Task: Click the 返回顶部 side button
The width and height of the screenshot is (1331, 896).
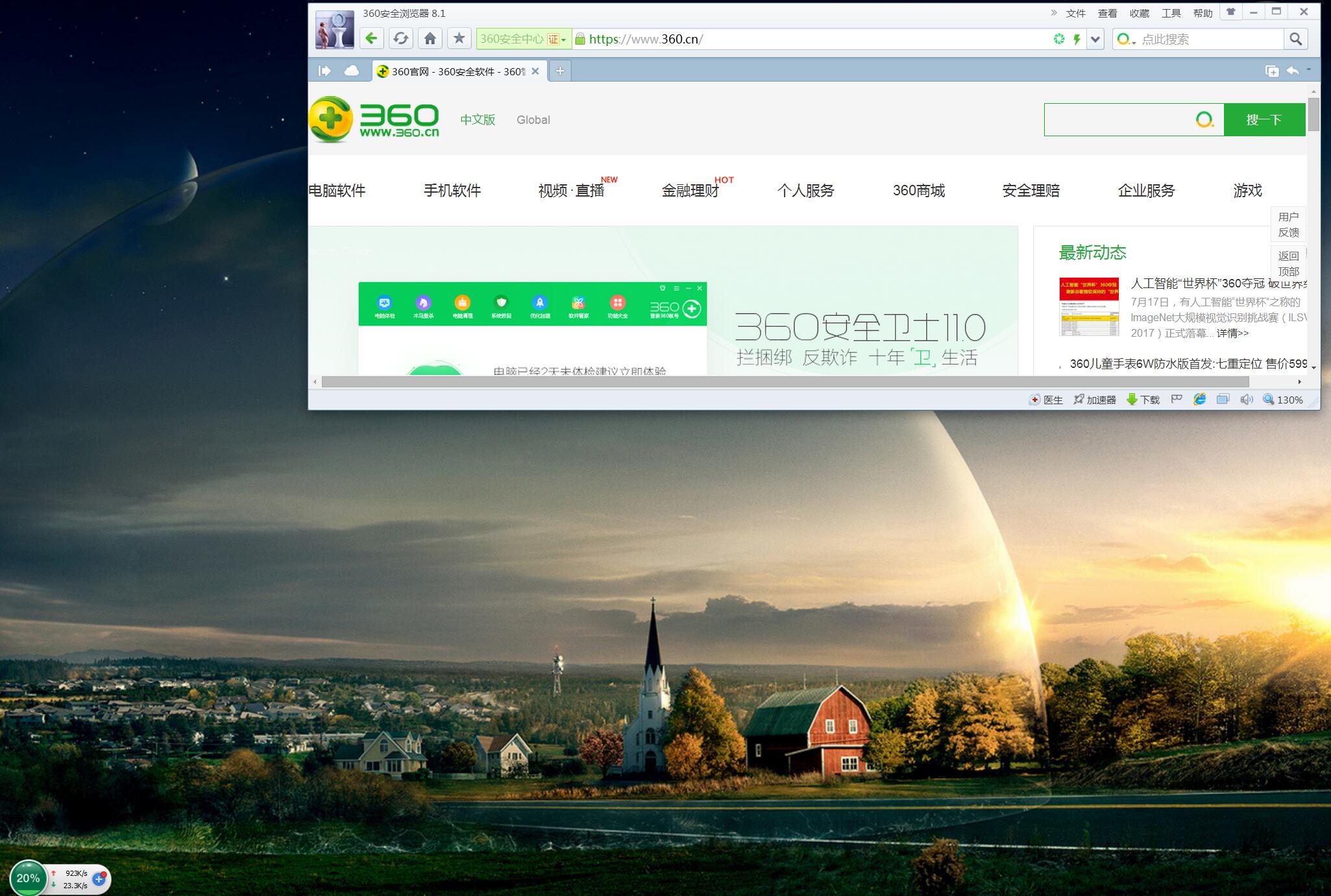Action: tap(1288, 263)
